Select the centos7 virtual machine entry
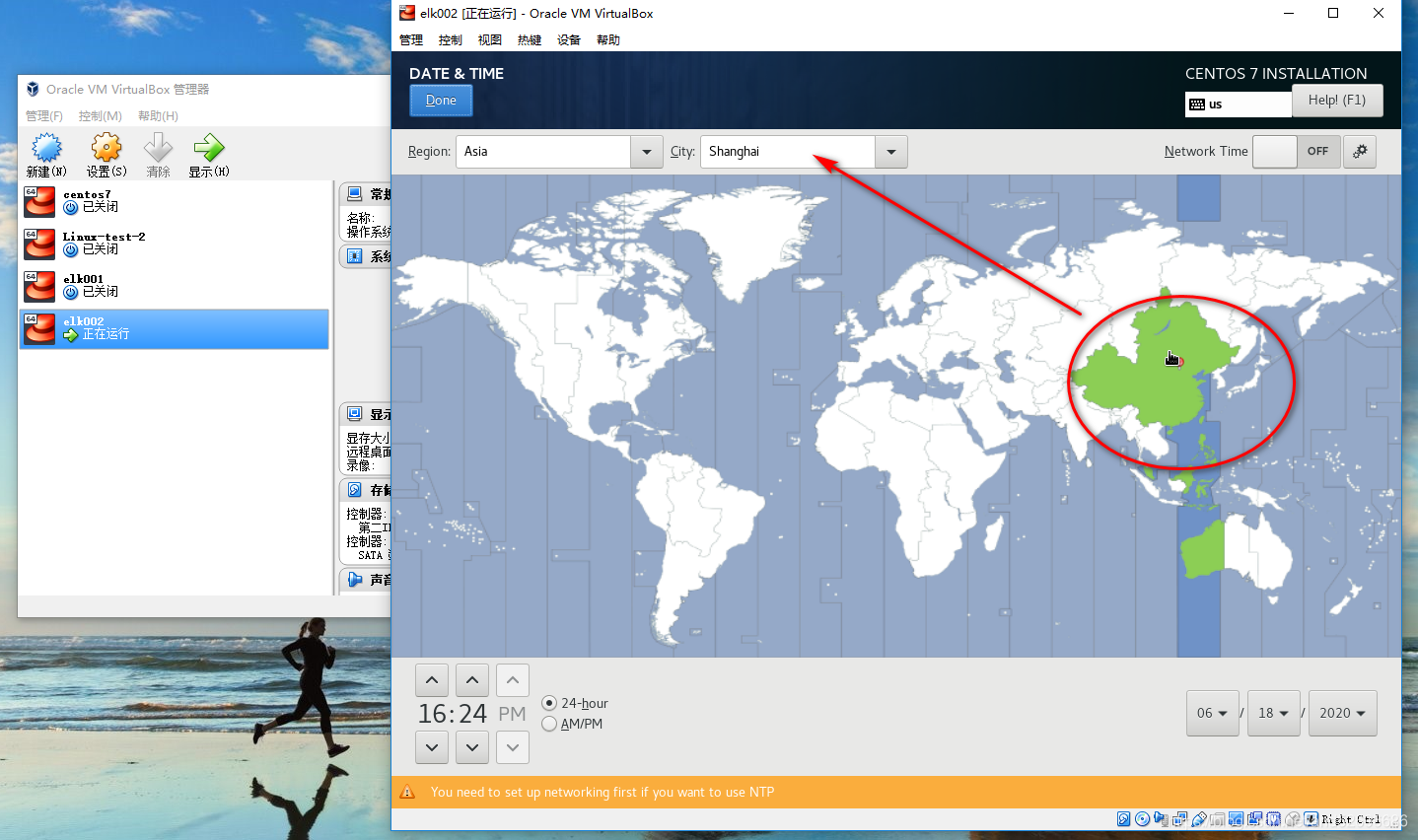Viewport: 1418px width, 840px height. (175, 201)
